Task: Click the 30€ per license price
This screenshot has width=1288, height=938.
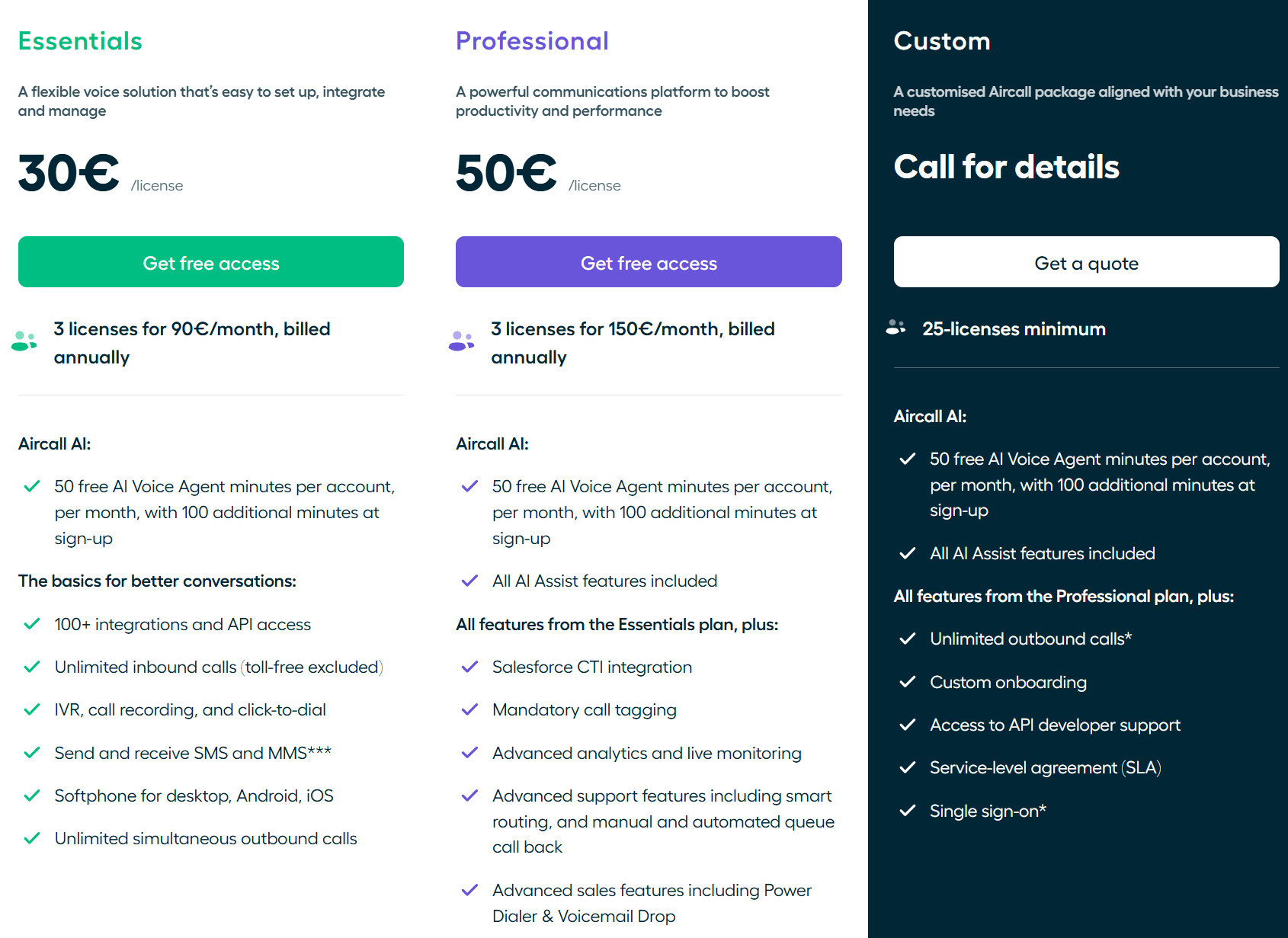Action: click(x=69, y=173)
